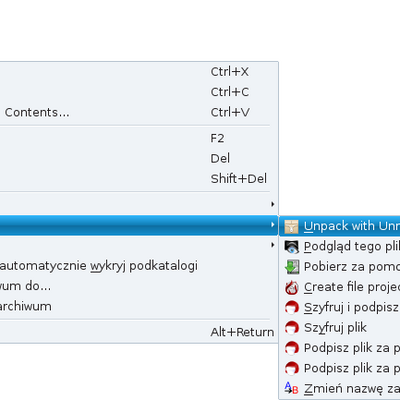Choose the menu entry with Ctrl+X shortcut
The image size is (400, 400).
click(138, 72)
